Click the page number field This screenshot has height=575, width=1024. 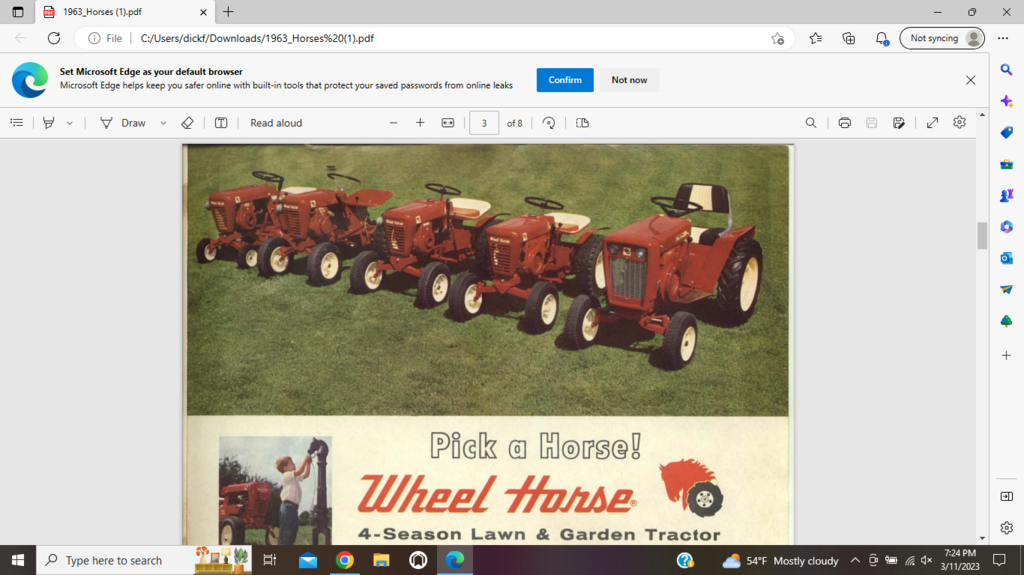[x=484, y=123]
